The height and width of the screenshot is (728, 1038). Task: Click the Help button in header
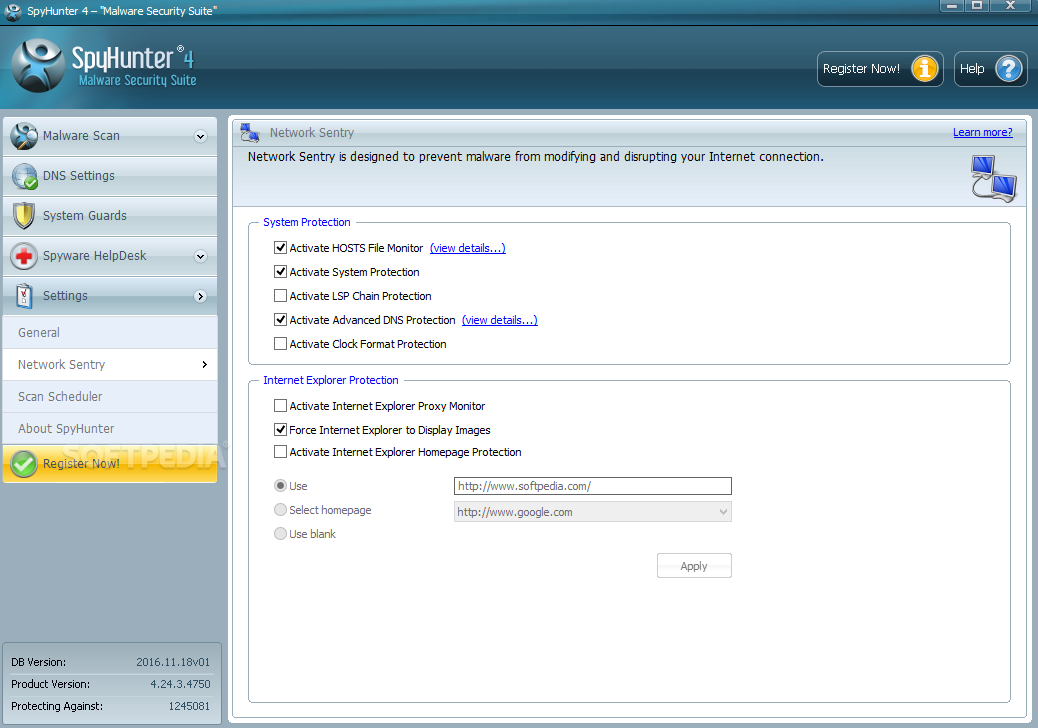pyautogui.click(x=990, y=69)
